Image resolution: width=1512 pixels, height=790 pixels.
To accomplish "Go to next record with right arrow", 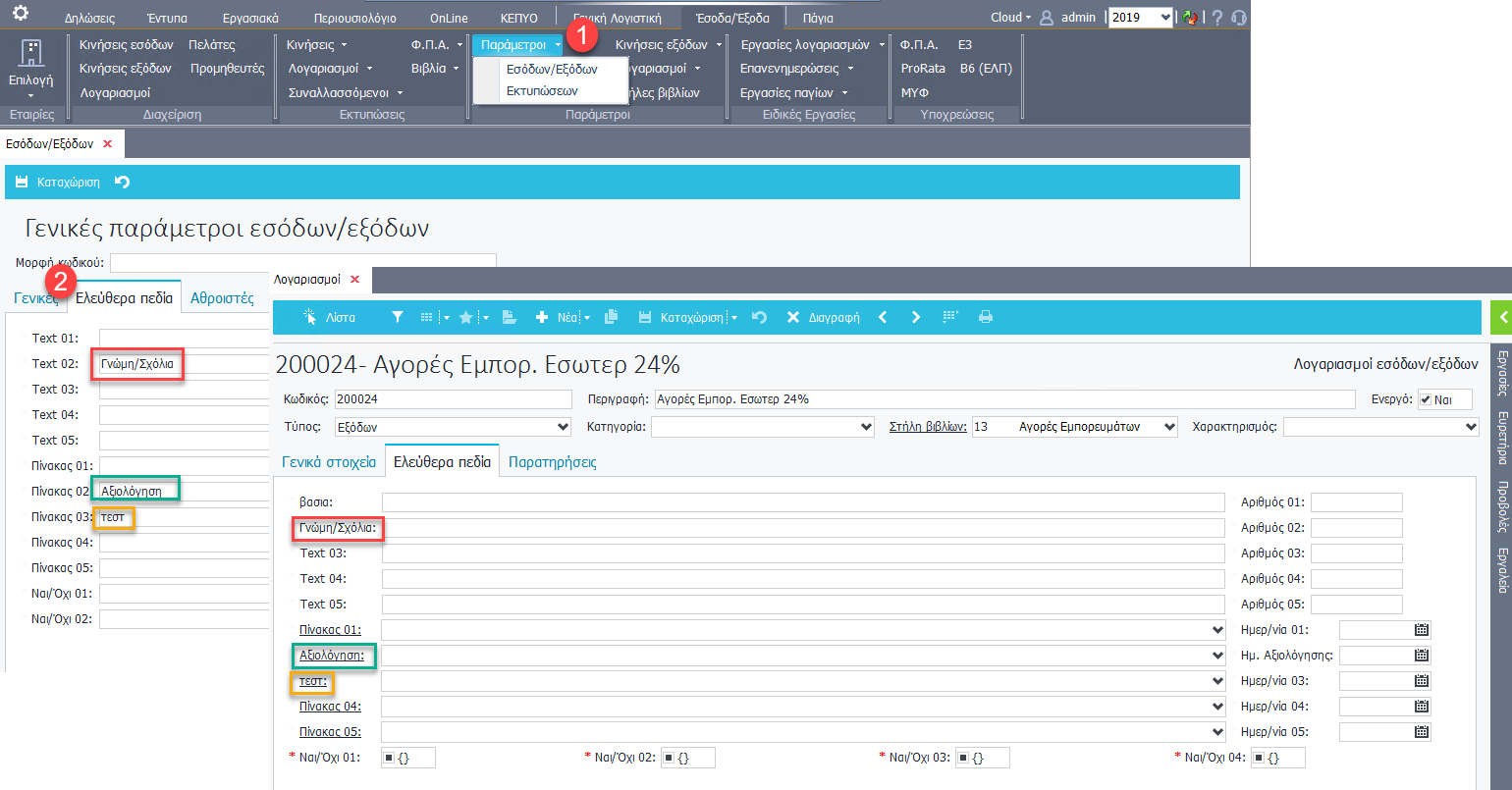I will pyautogui.click(x=916, y=317).
